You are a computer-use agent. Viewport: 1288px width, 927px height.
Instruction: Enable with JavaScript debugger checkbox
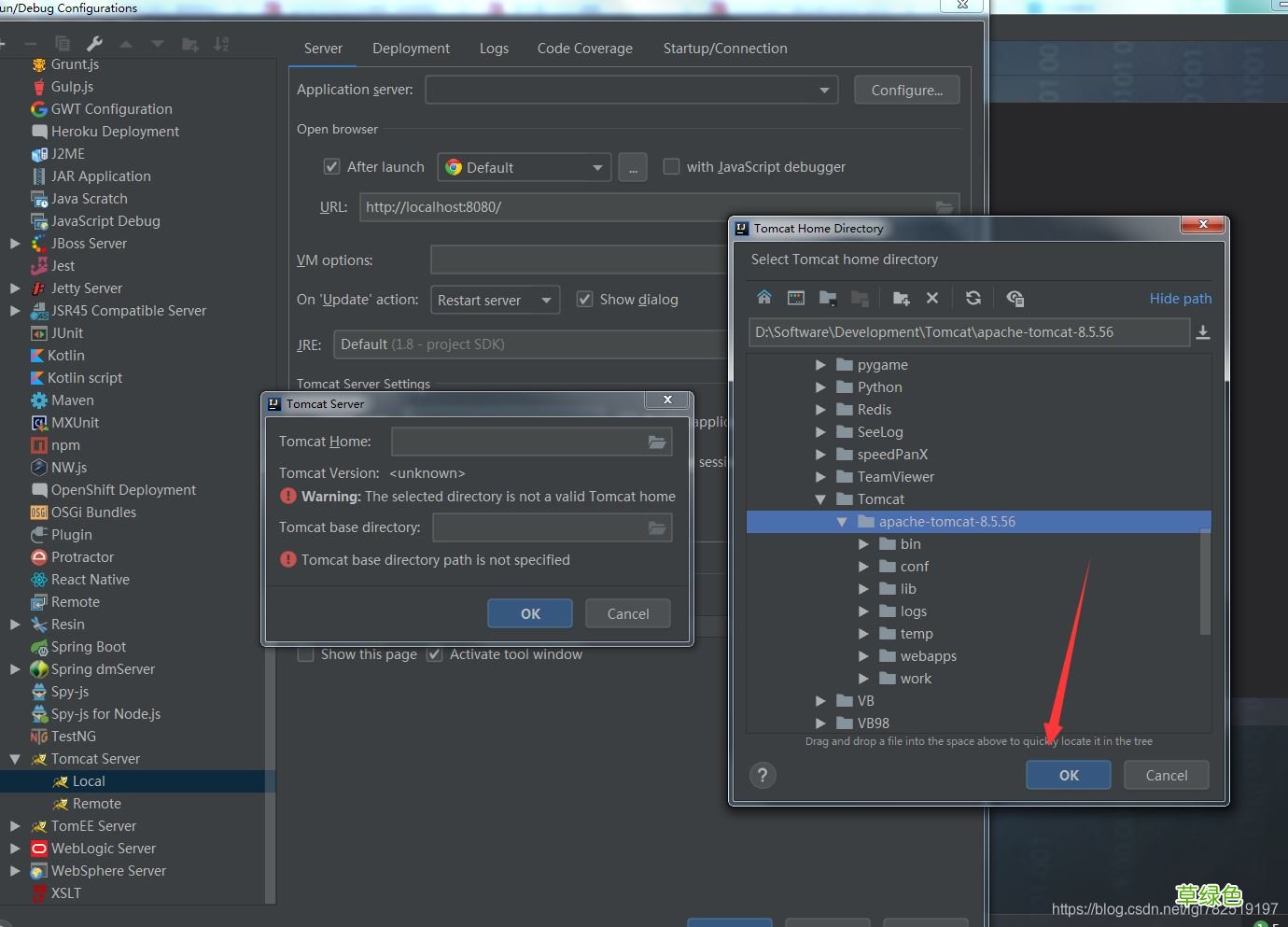pyautogui.click(x=671, y=167)
